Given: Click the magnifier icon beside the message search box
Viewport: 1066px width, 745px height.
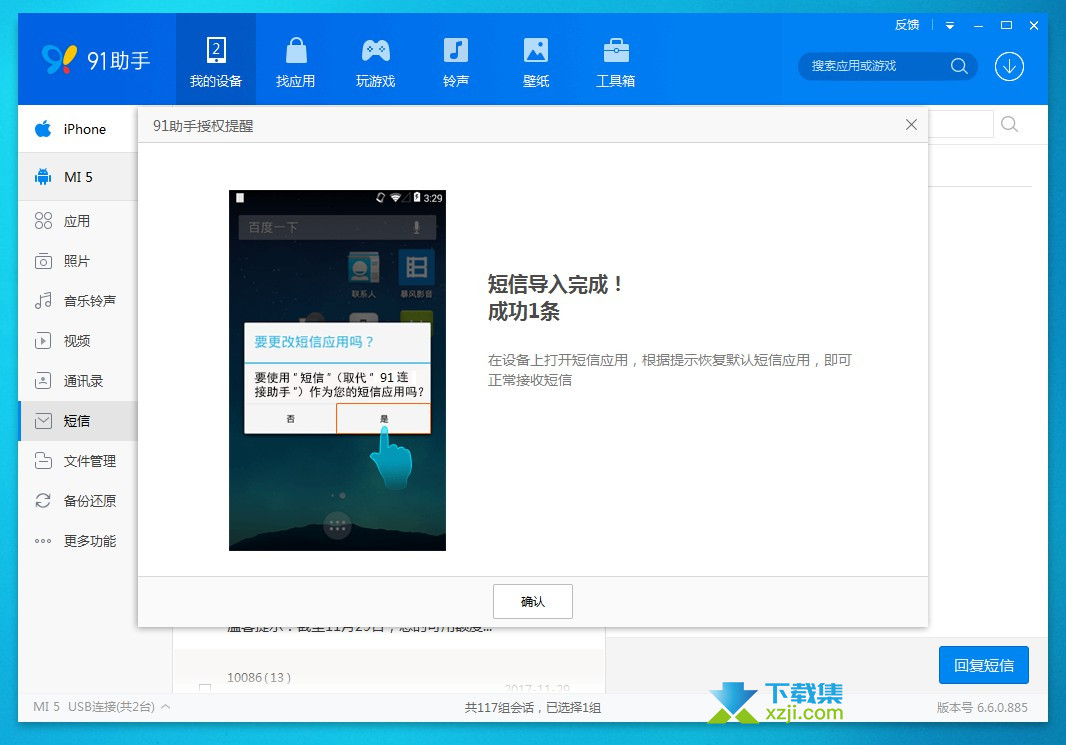Looking at the screenshot, I should [1010, 124].
